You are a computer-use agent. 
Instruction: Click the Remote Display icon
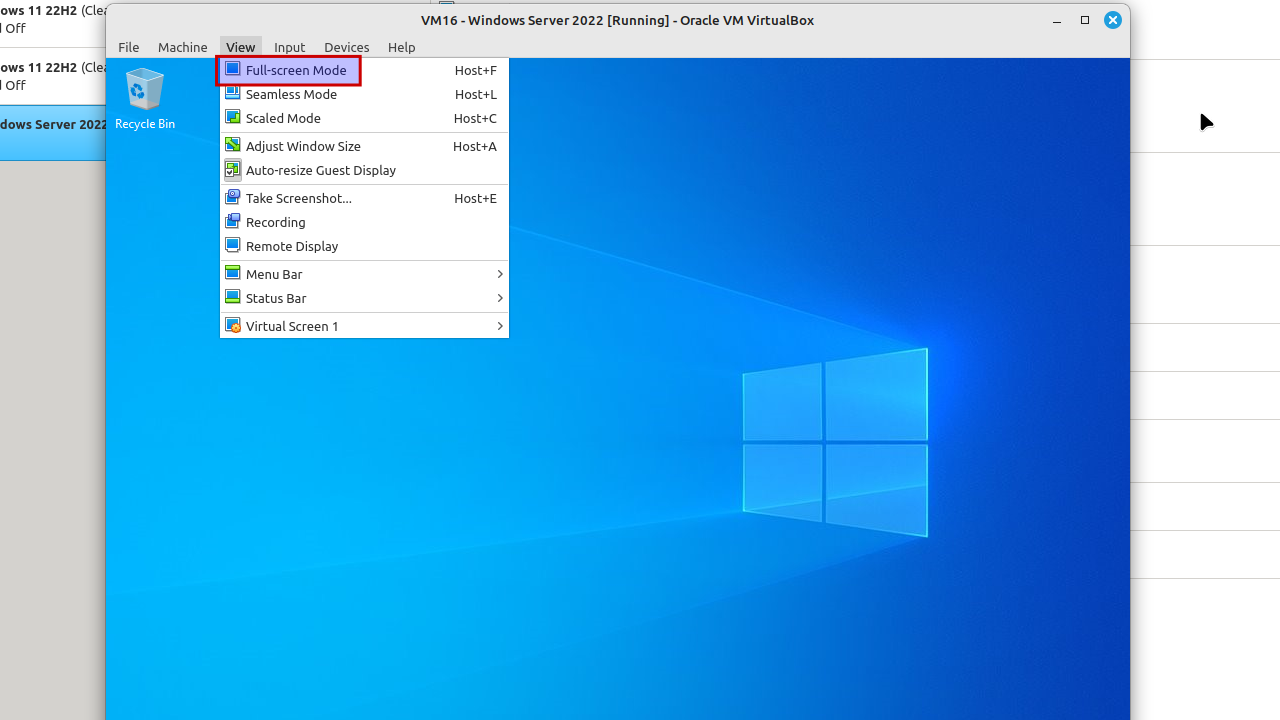point(232,245)
